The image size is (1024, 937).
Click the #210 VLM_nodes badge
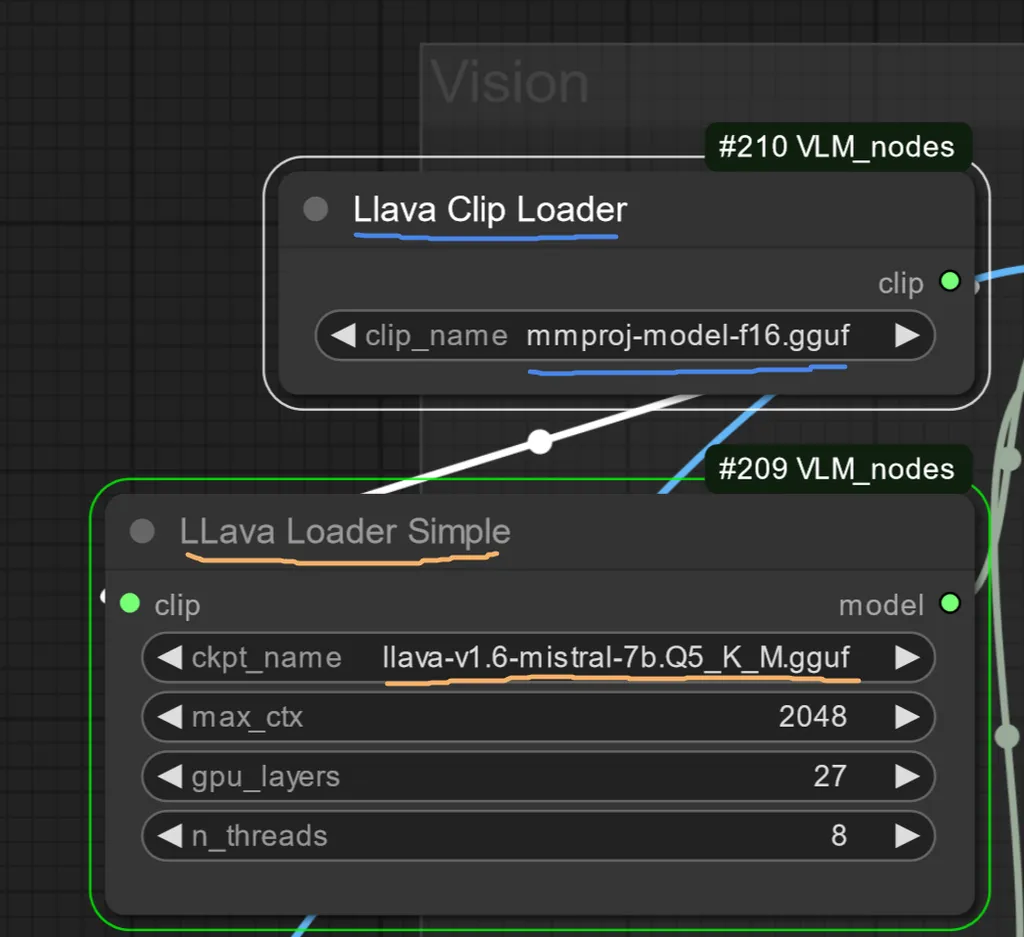coord(837,147)
